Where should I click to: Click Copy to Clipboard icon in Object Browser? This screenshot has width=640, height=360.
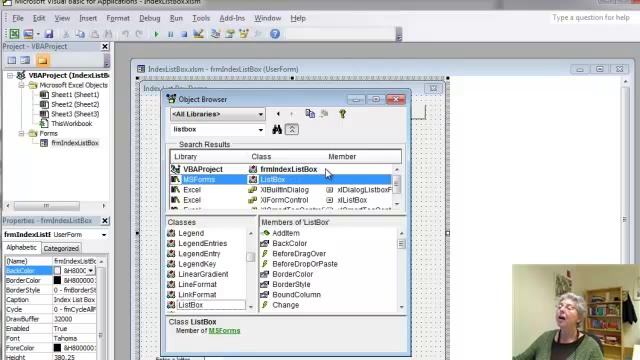click(x=310, y=114)
